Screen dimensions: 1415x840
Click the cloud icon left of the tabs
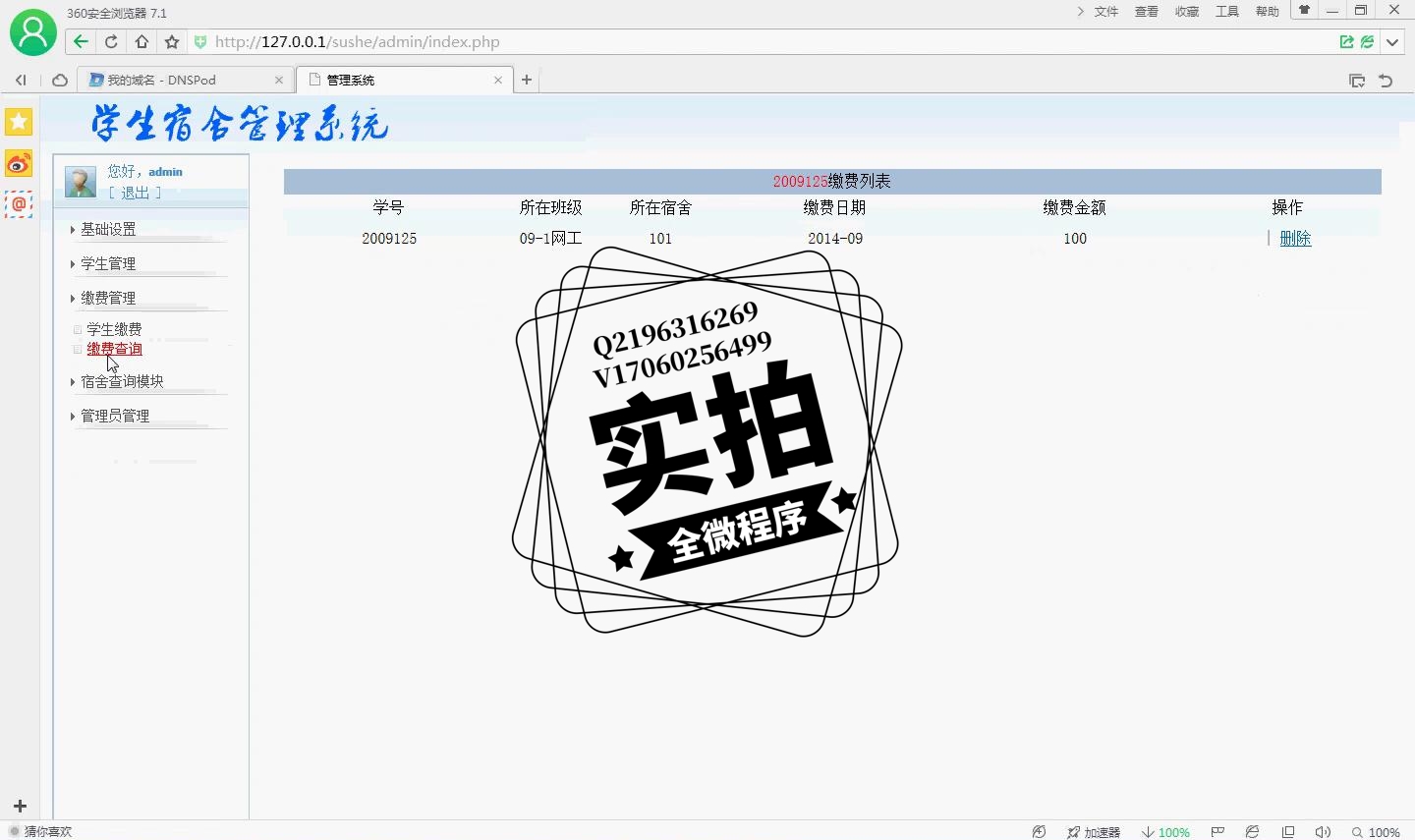pyautogui.click(x=59, y=80)
